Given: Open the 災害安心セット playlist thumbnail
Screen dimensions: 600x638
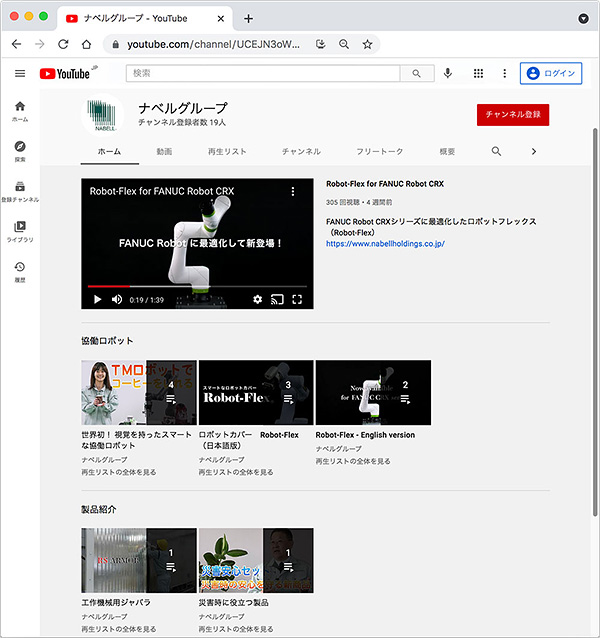Looking at the screenshot, I should tap(256, 560).
